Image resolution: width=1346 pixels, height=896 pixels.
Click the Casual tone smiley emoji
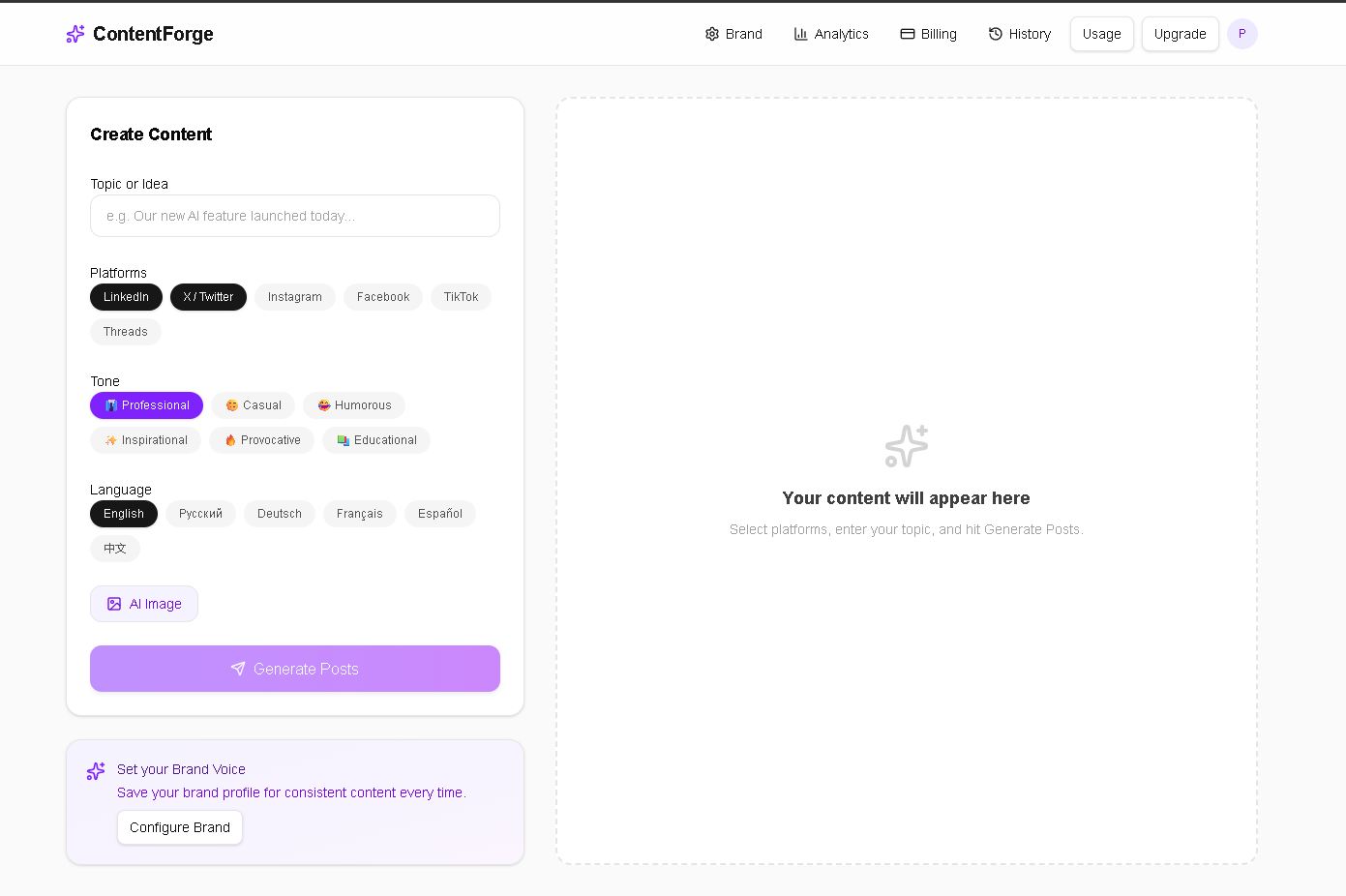tap(232, 405)
